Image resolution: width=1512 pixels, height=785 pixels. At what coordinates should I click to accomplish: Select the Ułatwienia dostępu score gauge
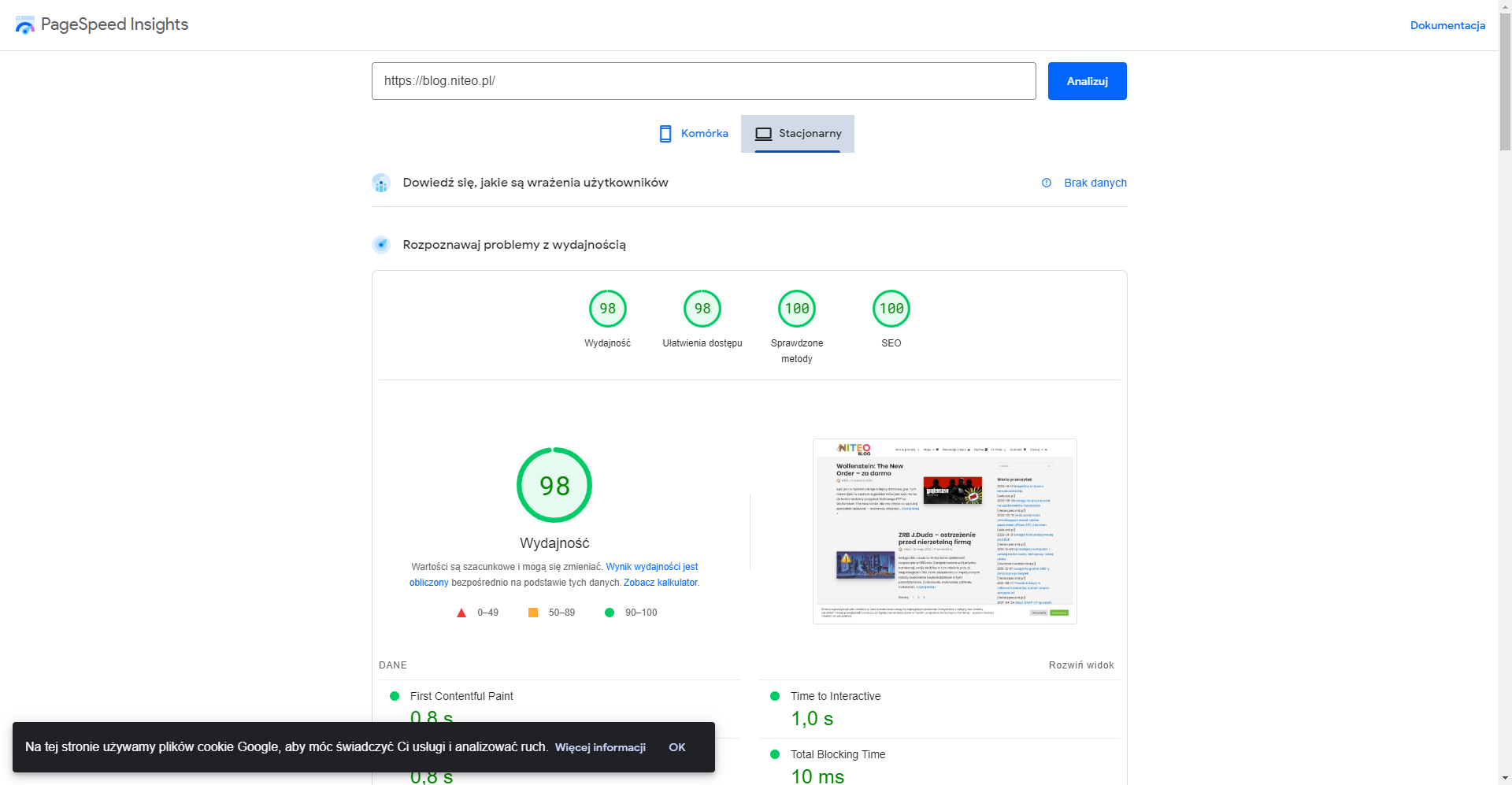[702, 309]
